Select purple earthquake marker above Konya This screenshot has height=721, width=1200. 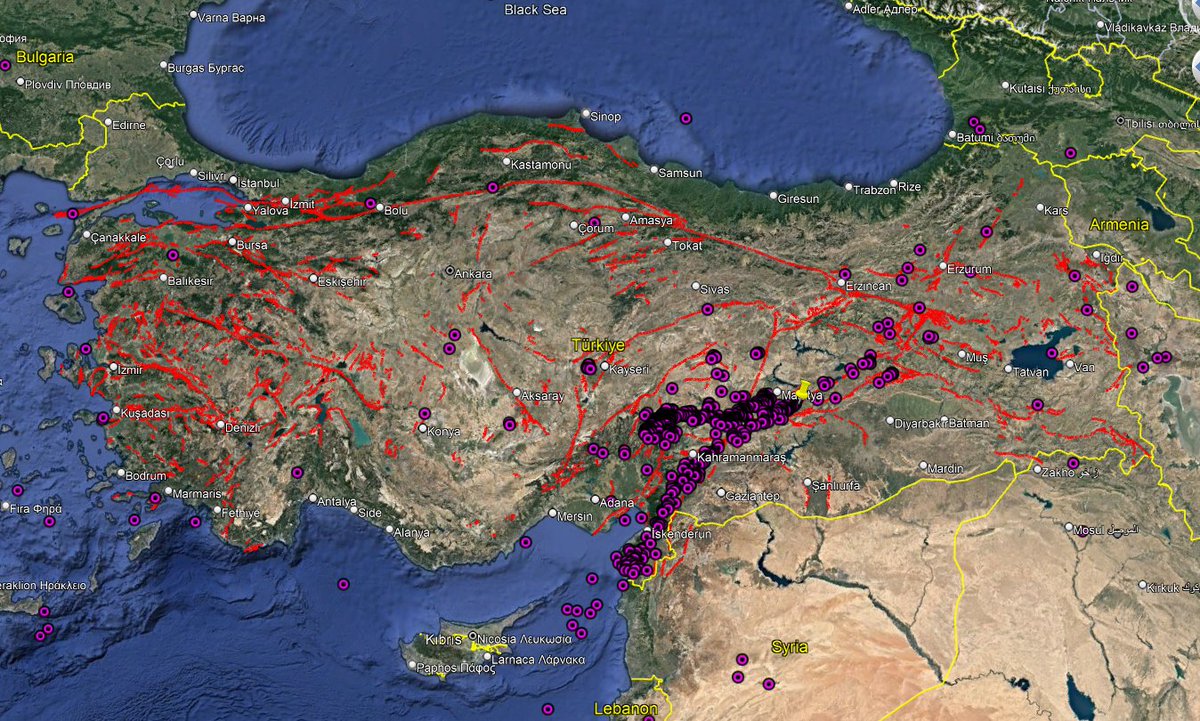pos(424,413)
